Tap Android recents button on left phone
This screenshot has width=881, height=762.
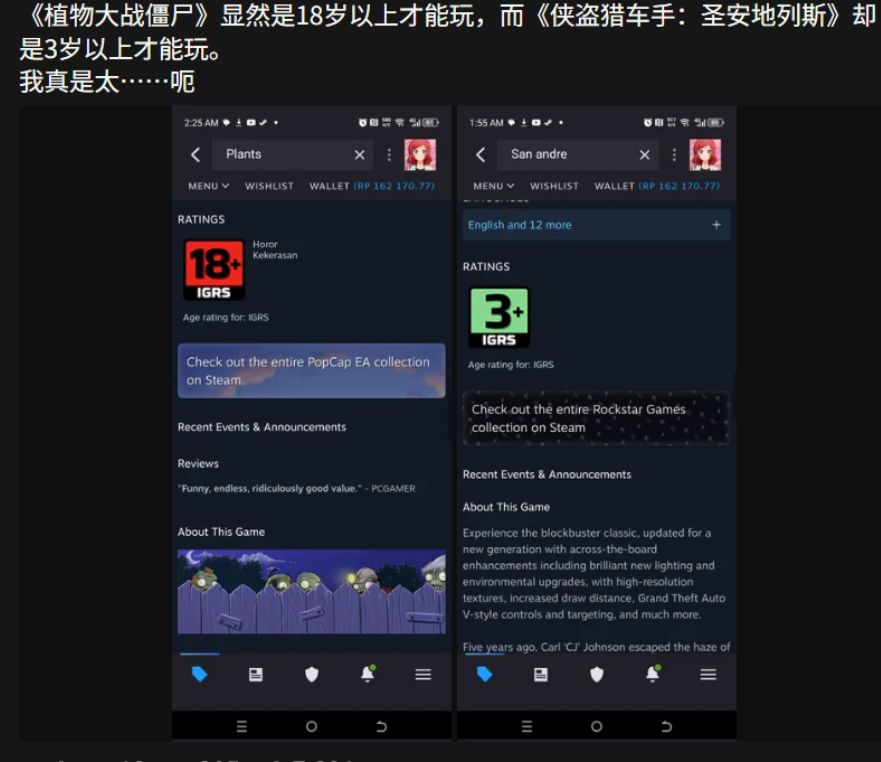[242, 727]
